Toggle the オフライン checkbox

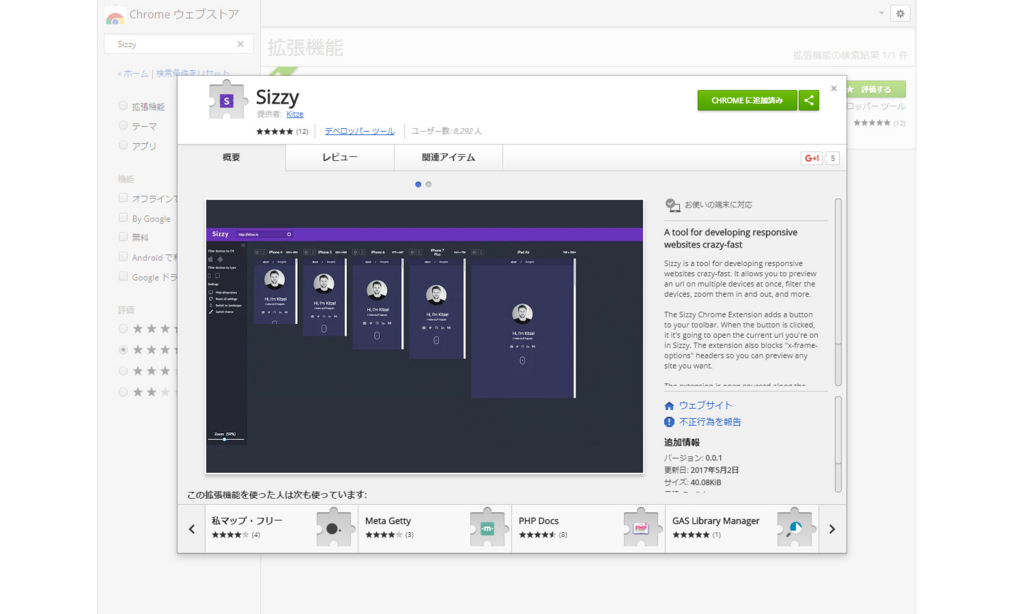[123, 198]
